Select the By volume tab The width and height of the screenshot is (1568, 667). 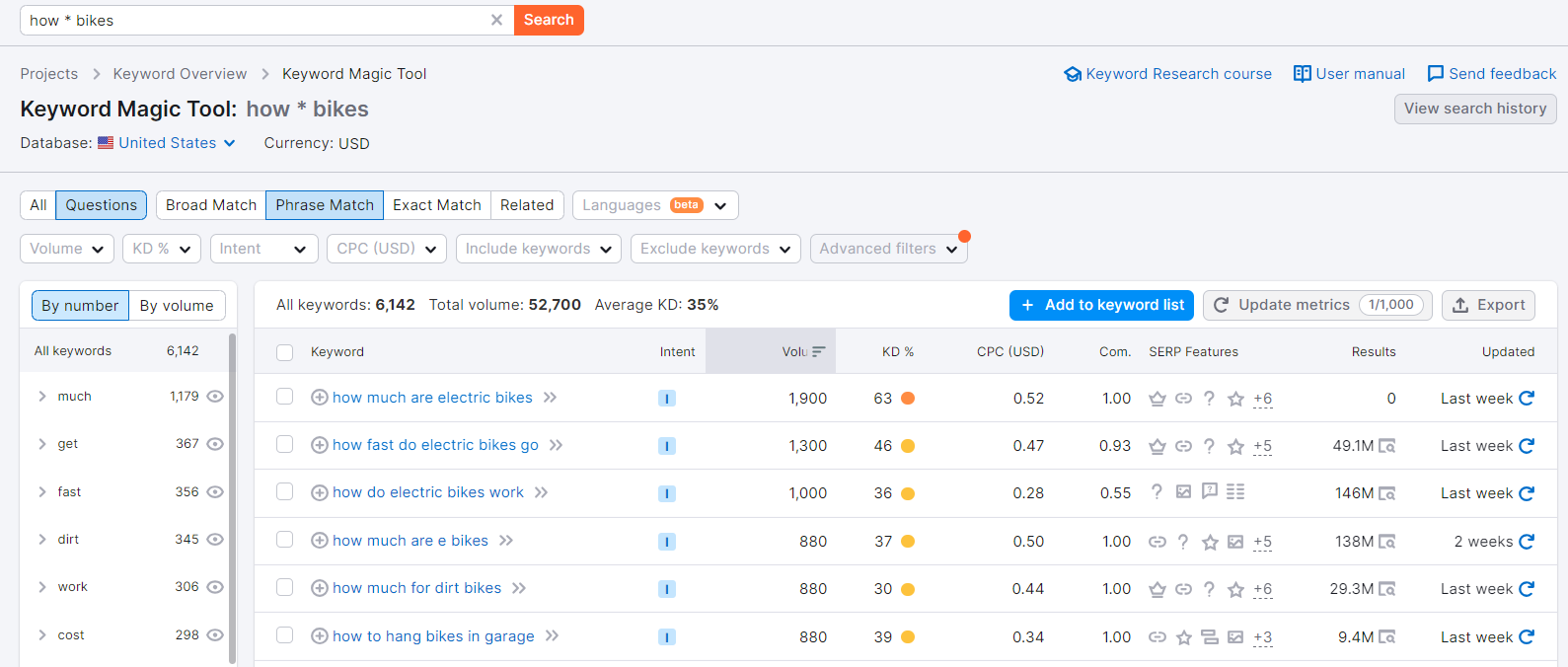click(177, 306)
